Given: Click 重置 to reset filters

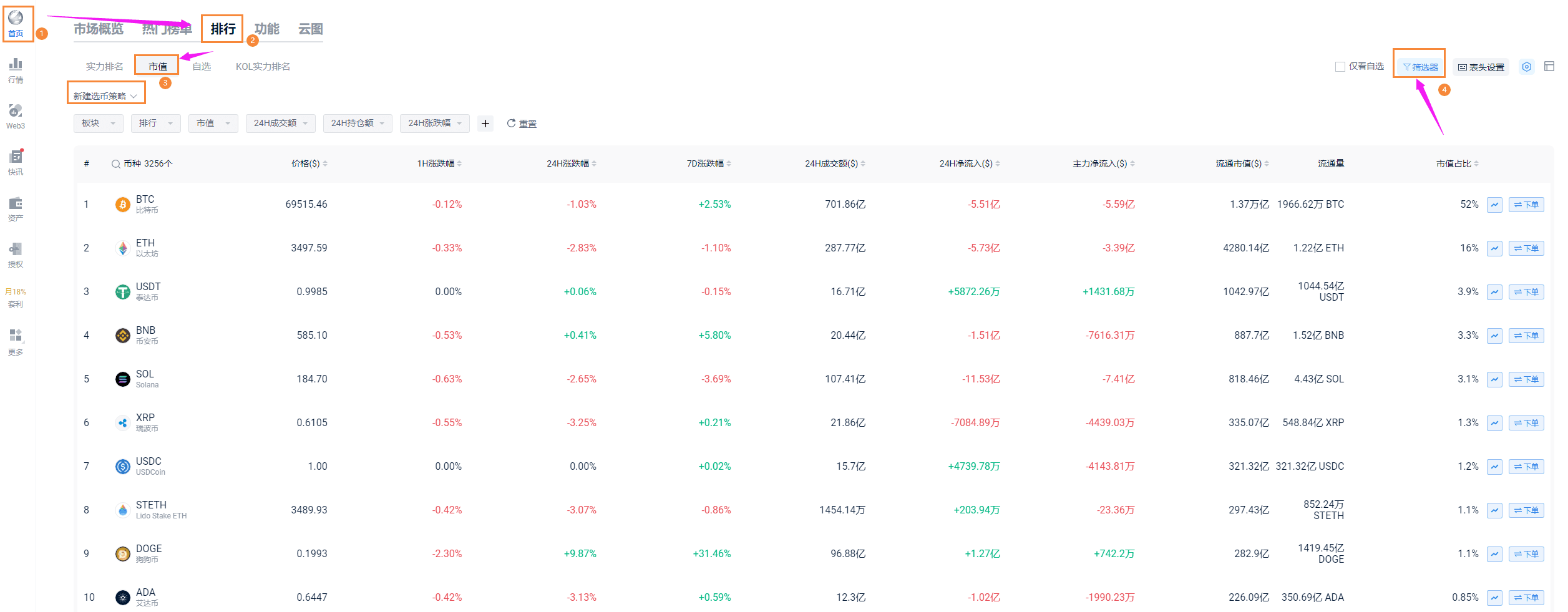Looking at the screenshot, I should [522, 124].
